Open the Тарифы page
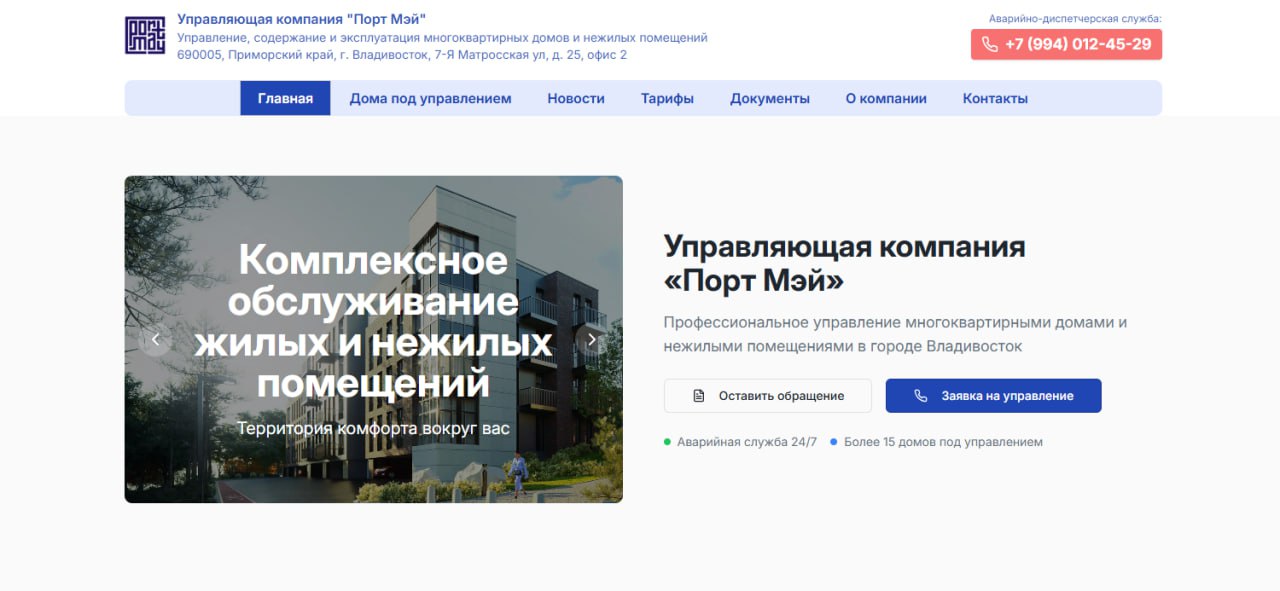 [x=667, y=97]
